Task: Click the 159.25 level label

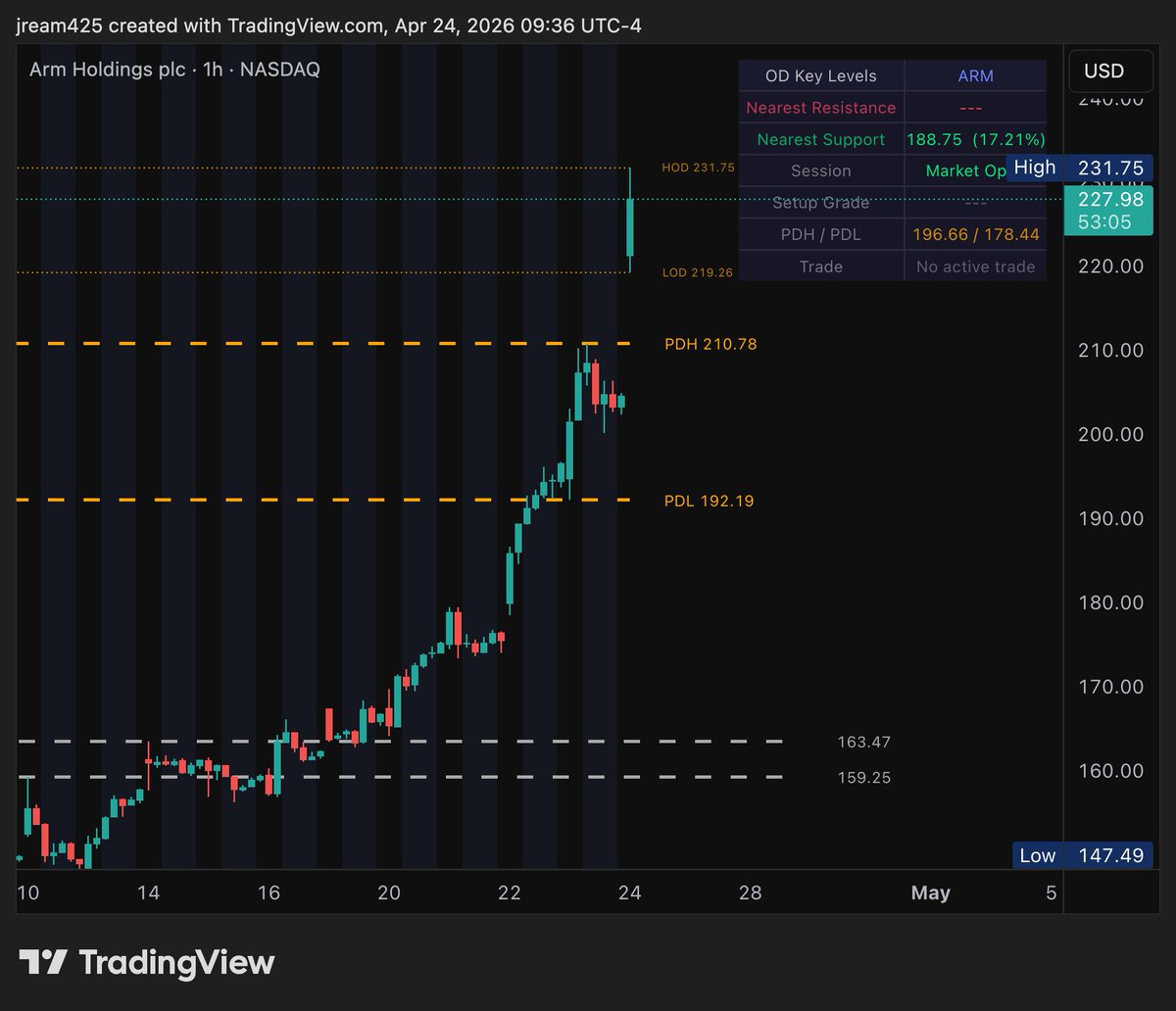Action: (864, 778)
